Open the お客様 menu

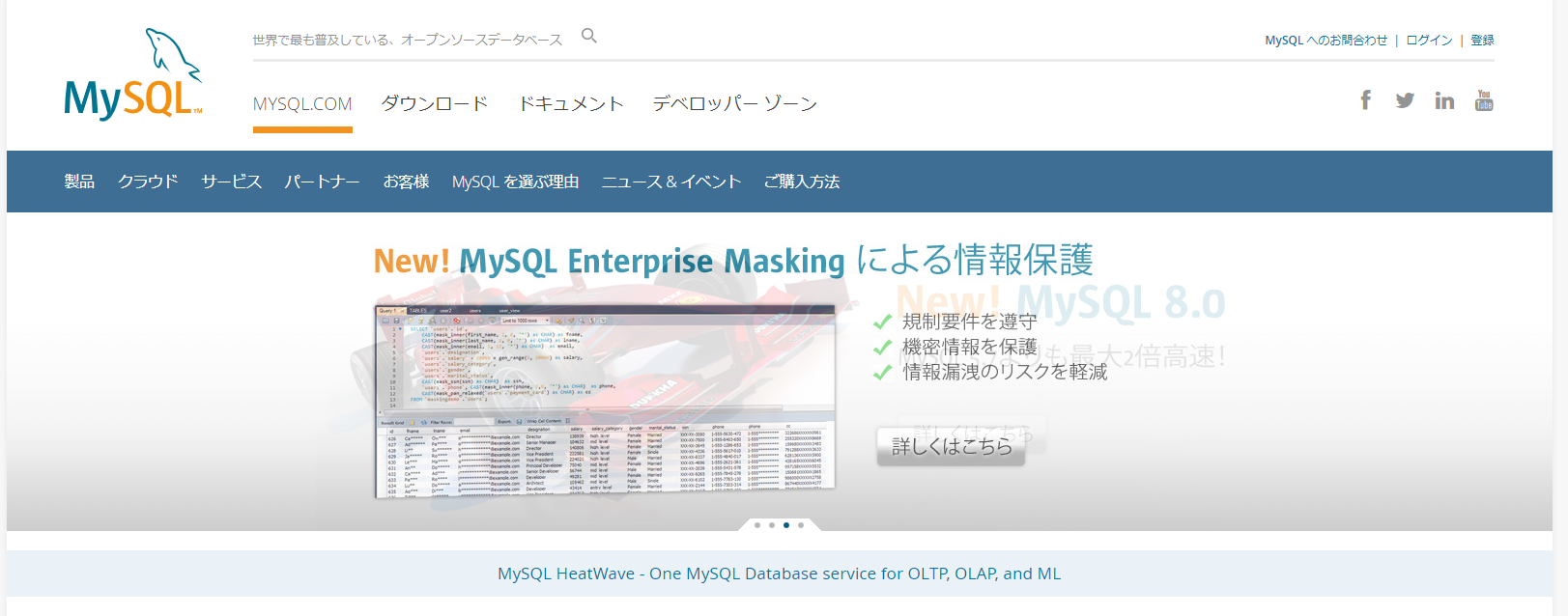(406, 182)
